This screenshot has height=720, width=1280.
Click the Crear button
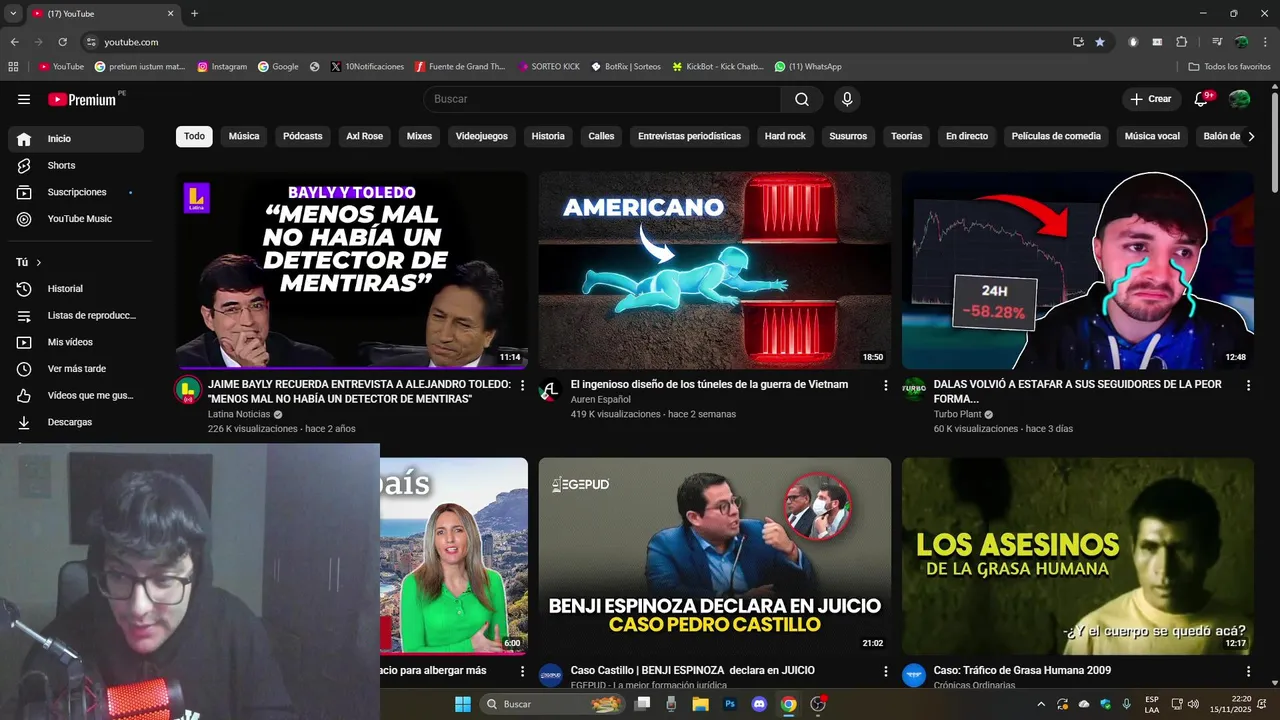coord(1150,99)
